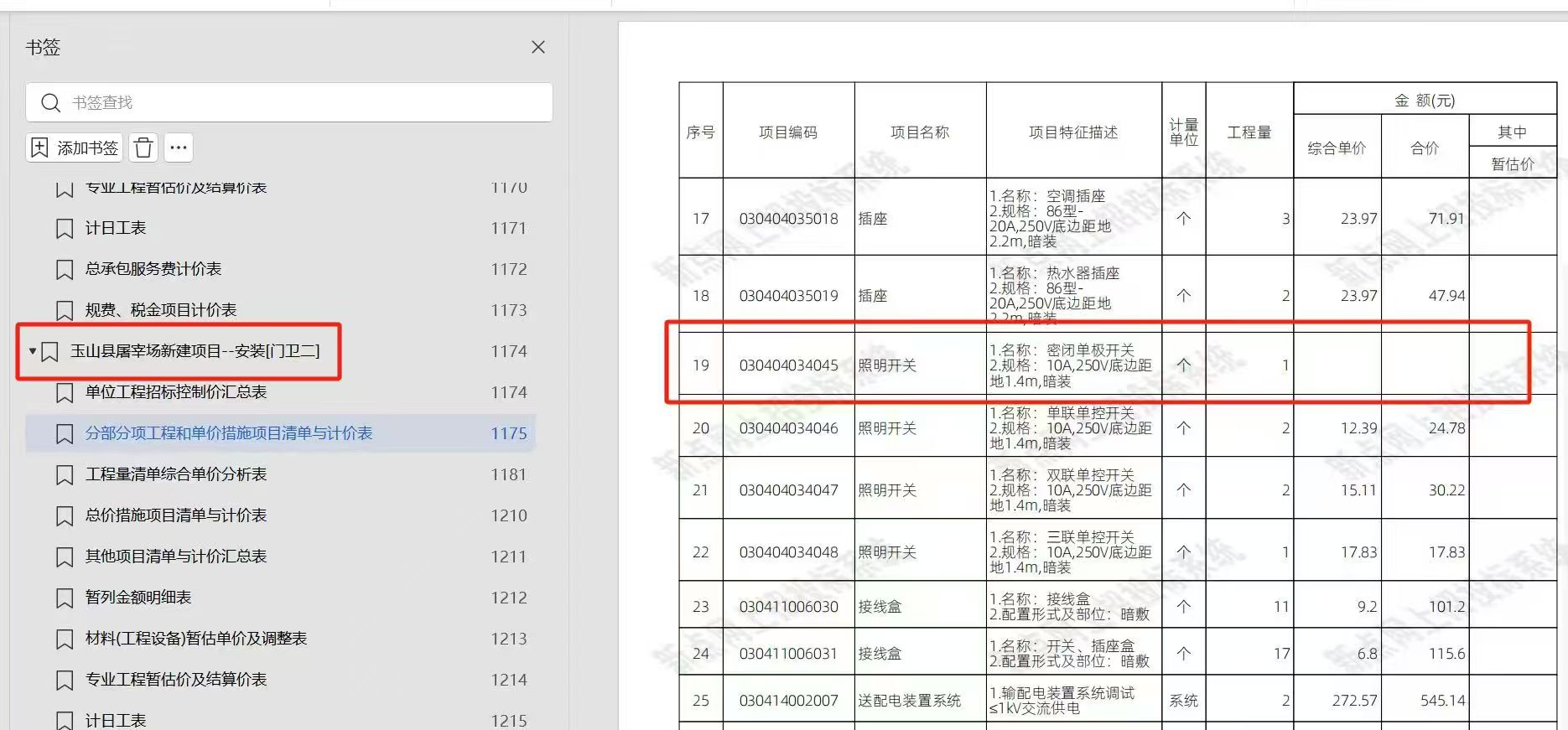Click bookmark icon beside 总承包服务费计价表
Screen dimensions: 1568x730
(65, 270)
